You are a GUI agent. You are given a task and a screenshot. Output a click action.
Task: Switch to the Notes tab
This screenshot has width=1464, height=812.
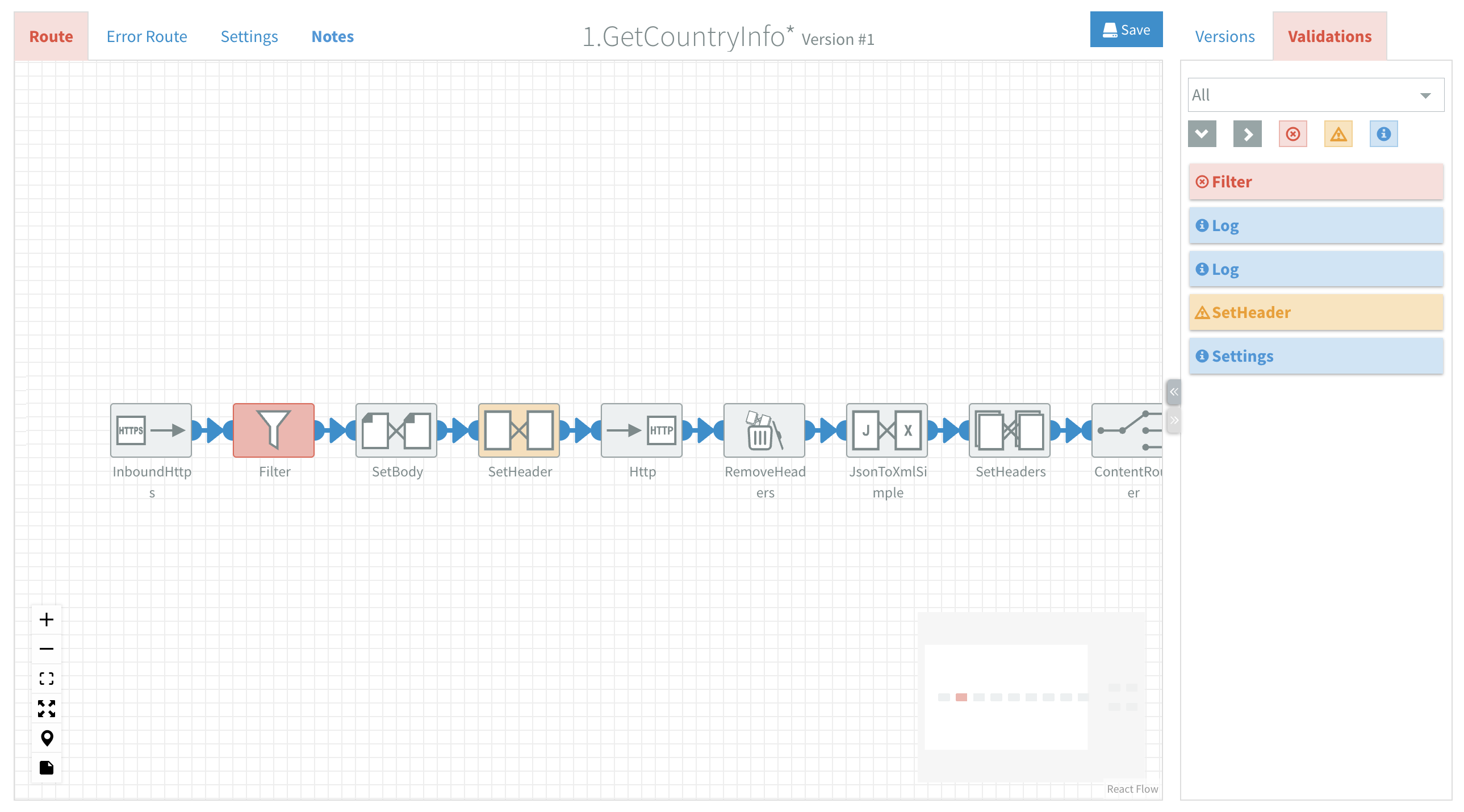pos(333,36)
